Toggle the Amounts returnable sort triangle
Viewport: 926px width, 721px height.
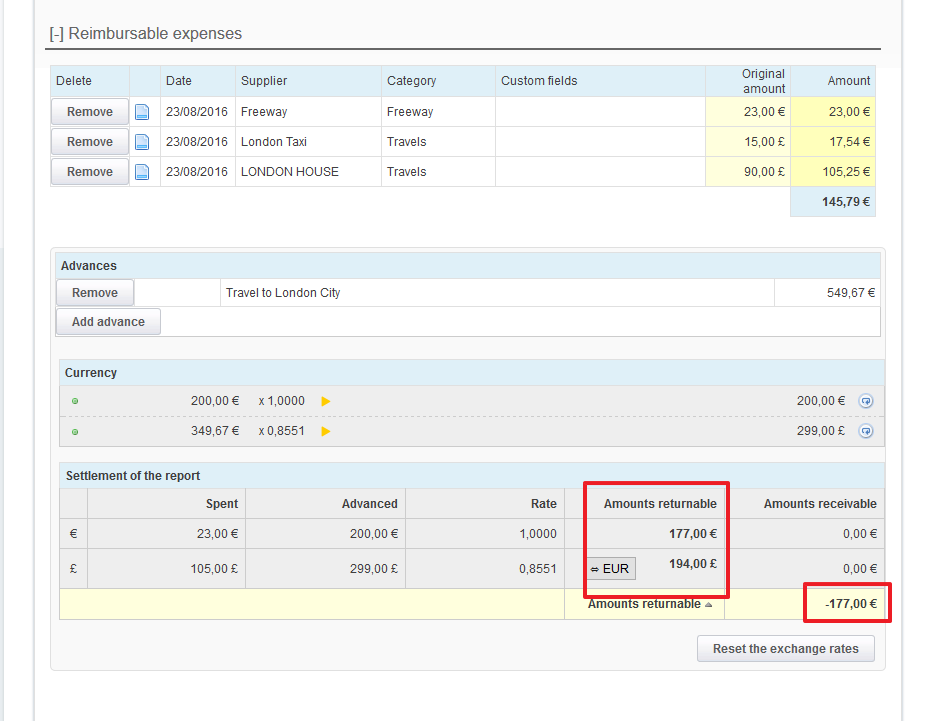pyautogui.click(x=708, y=605)
